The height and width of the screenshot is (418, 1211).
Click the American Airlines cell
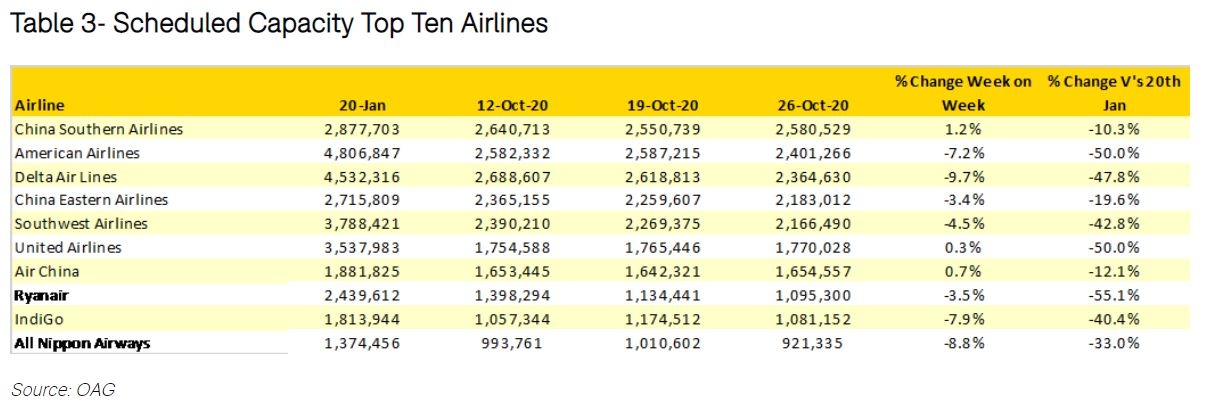coord(77,153)
